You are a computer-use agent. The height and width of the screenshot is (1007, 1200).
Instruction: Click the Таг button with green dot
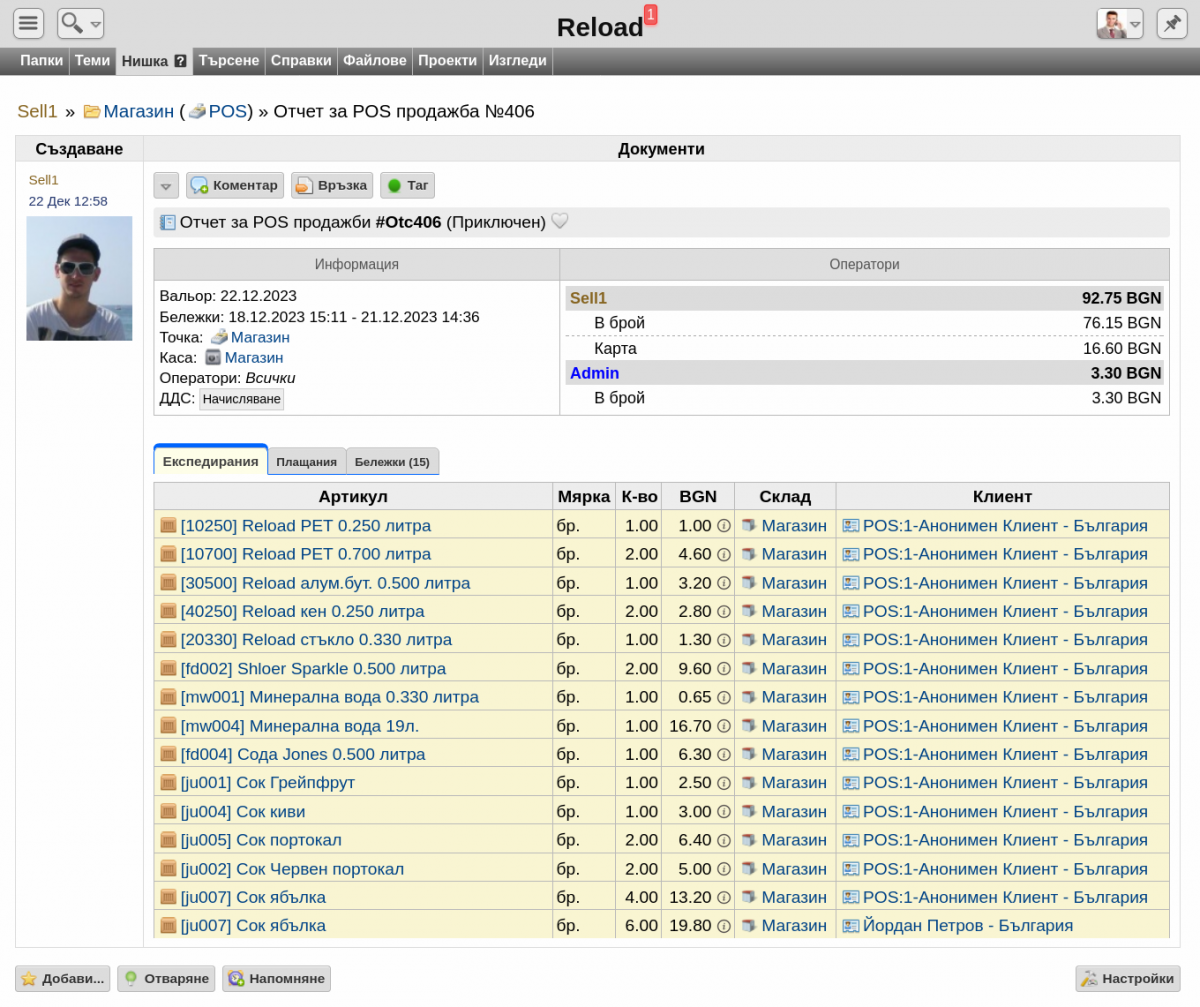click(x=407, y=185)
